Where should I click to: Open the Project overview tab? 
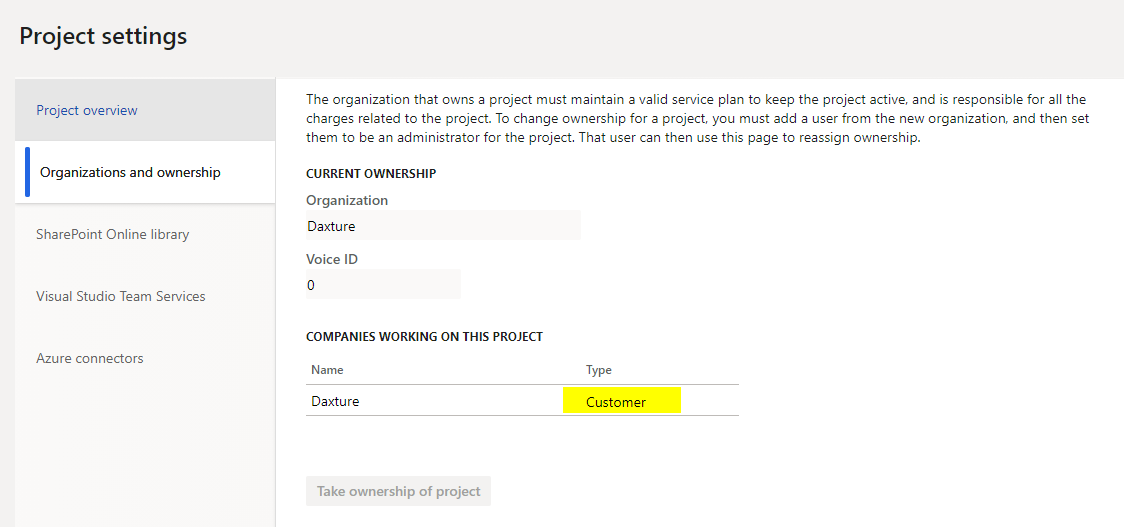click(x=145, y=110)
